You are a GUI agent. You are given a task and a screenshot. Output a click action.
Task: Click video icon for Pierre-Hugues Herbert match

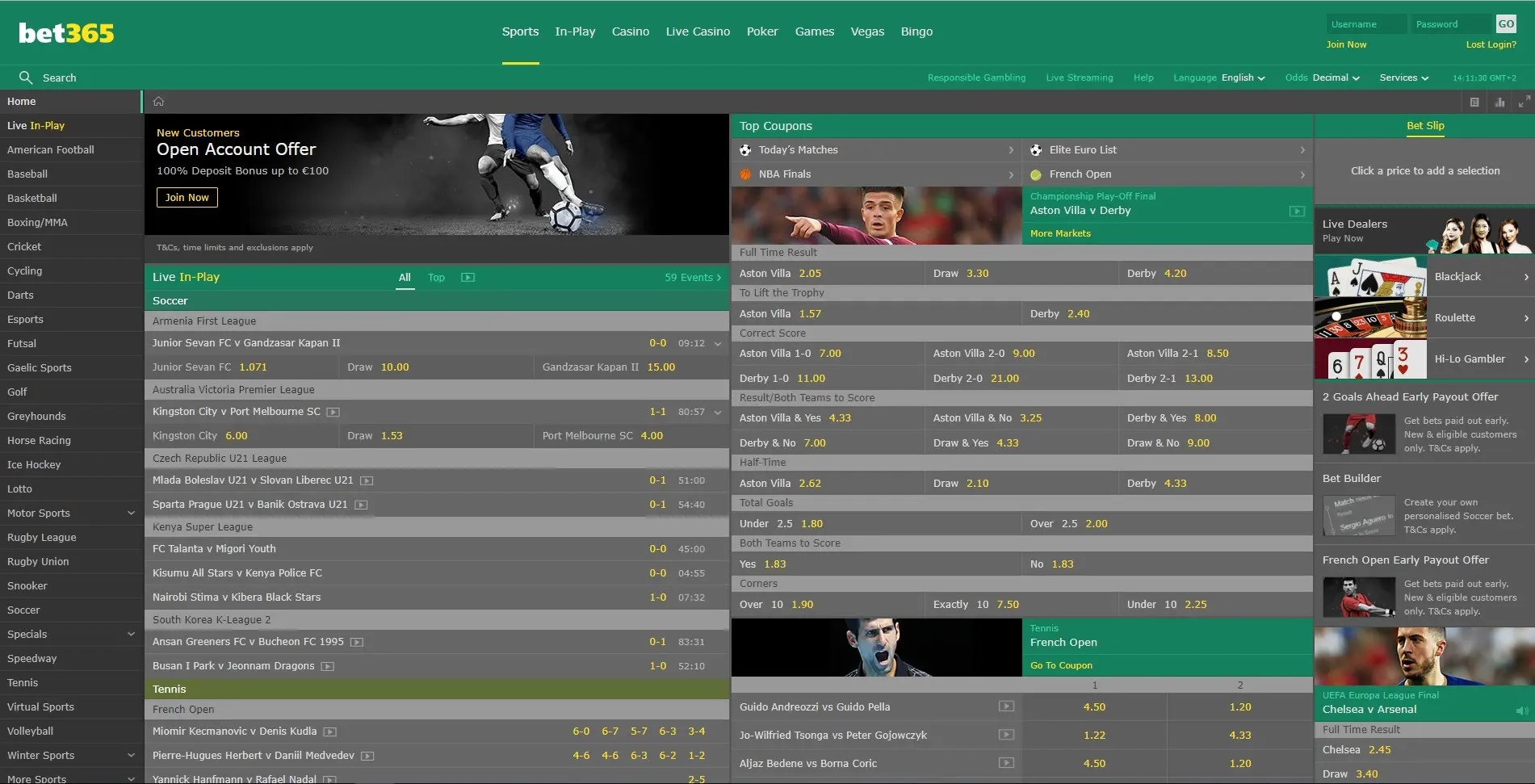[367, 756]
